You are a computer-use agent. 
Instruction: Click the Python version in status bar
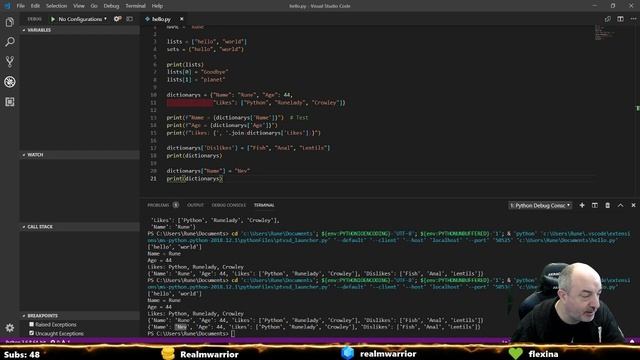[x=25, y=341]
